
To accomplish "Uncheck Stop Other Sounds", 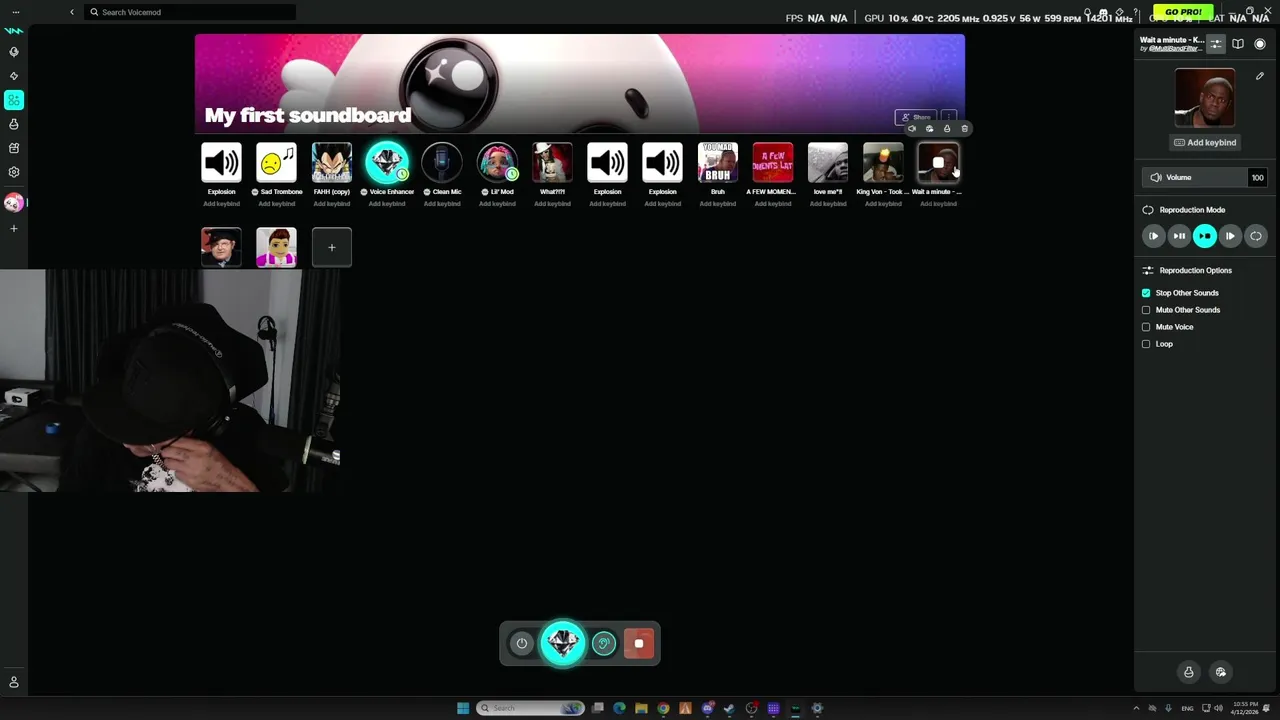I will (x=1146, y=293).
